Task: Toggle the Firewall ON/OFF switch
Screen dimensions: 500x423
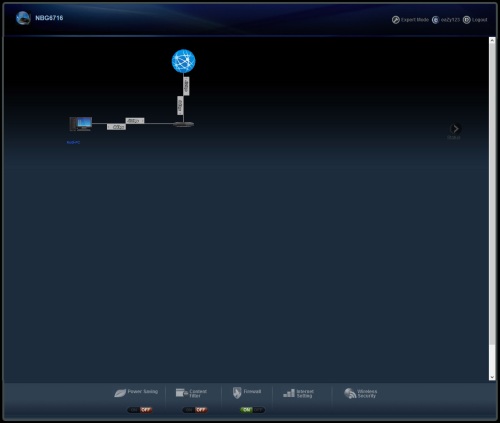Action: 252,410
